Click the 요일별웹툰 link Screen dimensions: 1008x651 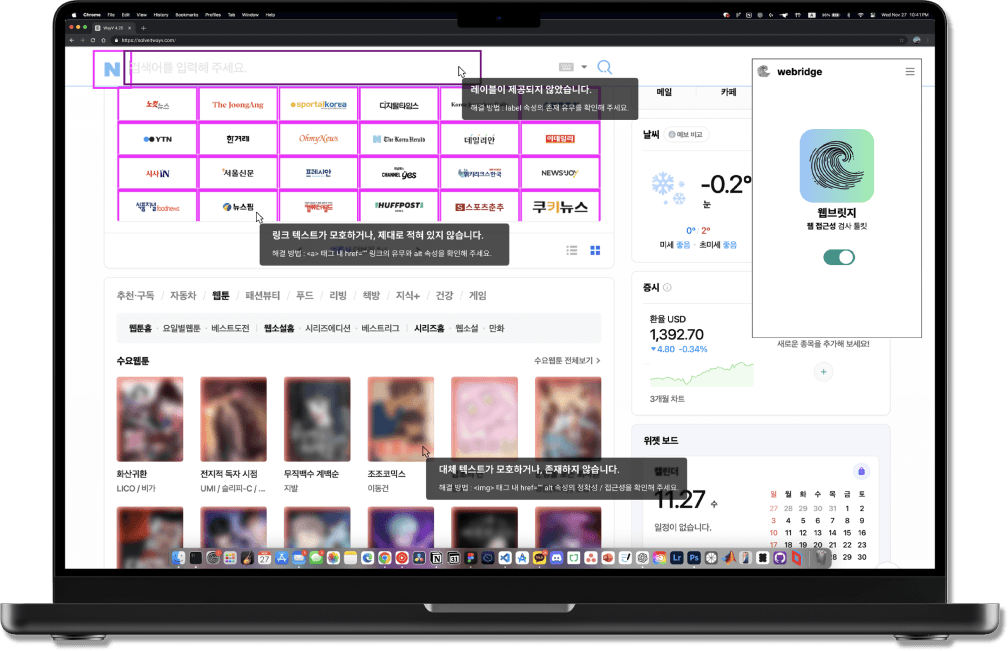coord(182,328)
